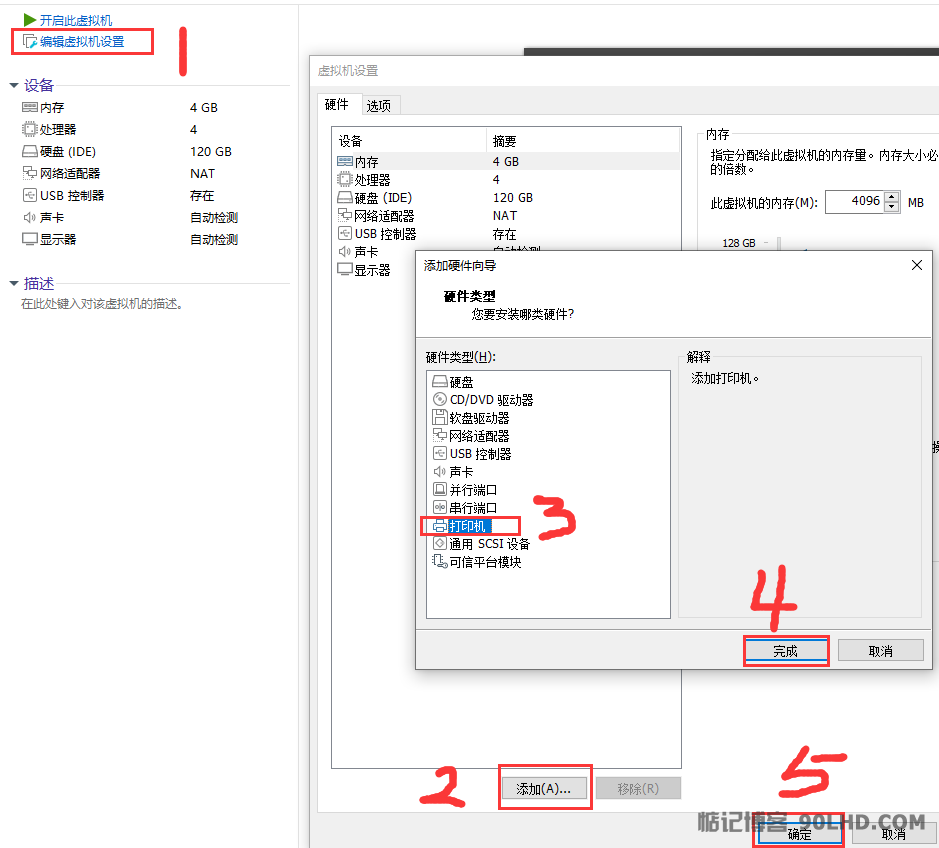Choose 硬盘 icon in hardware wizard list
The height and width of the screenshot is (848, 939).
(x=440, y=381)
